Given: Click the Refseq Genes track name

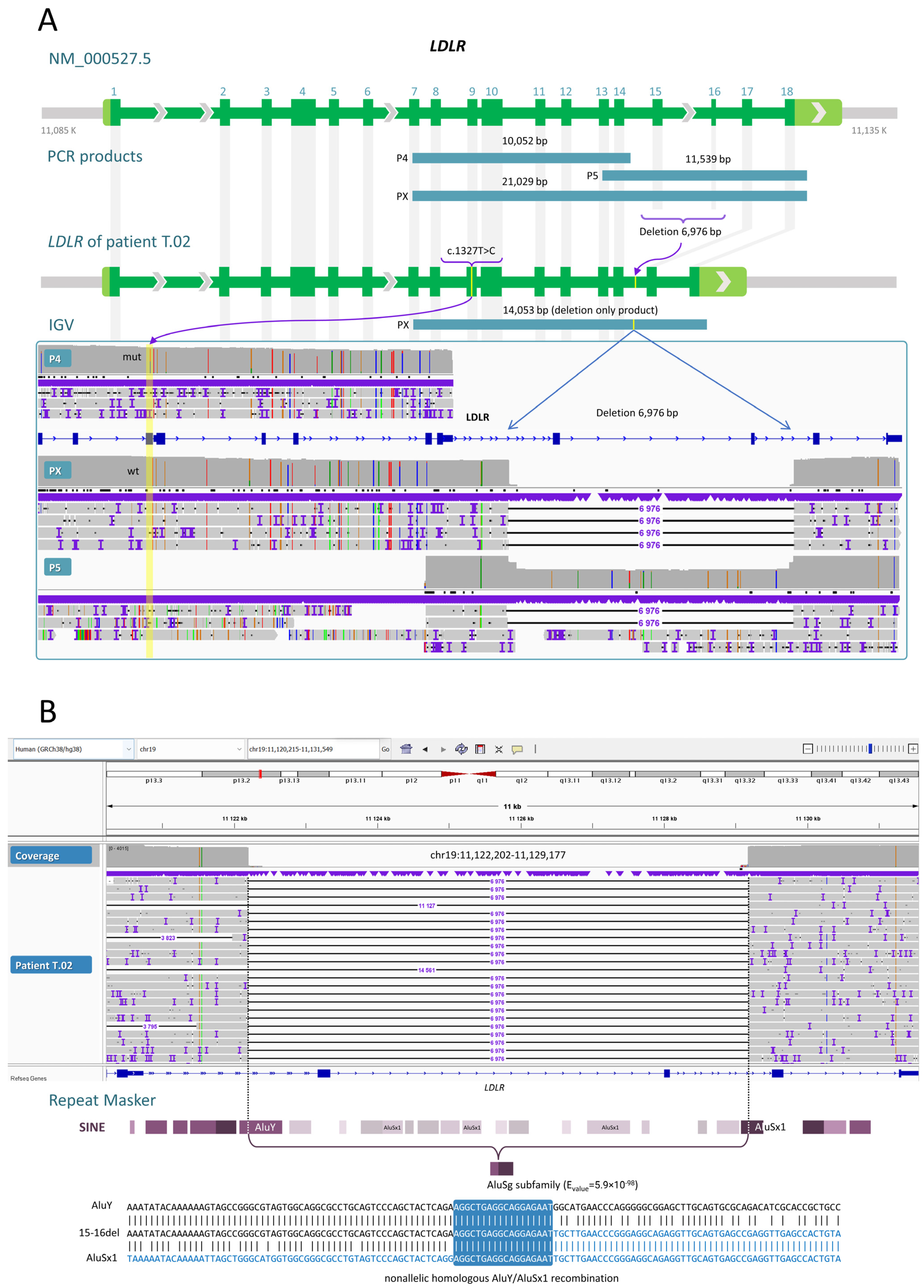Looking at the screenshot, I should (x=28, y=1078).
